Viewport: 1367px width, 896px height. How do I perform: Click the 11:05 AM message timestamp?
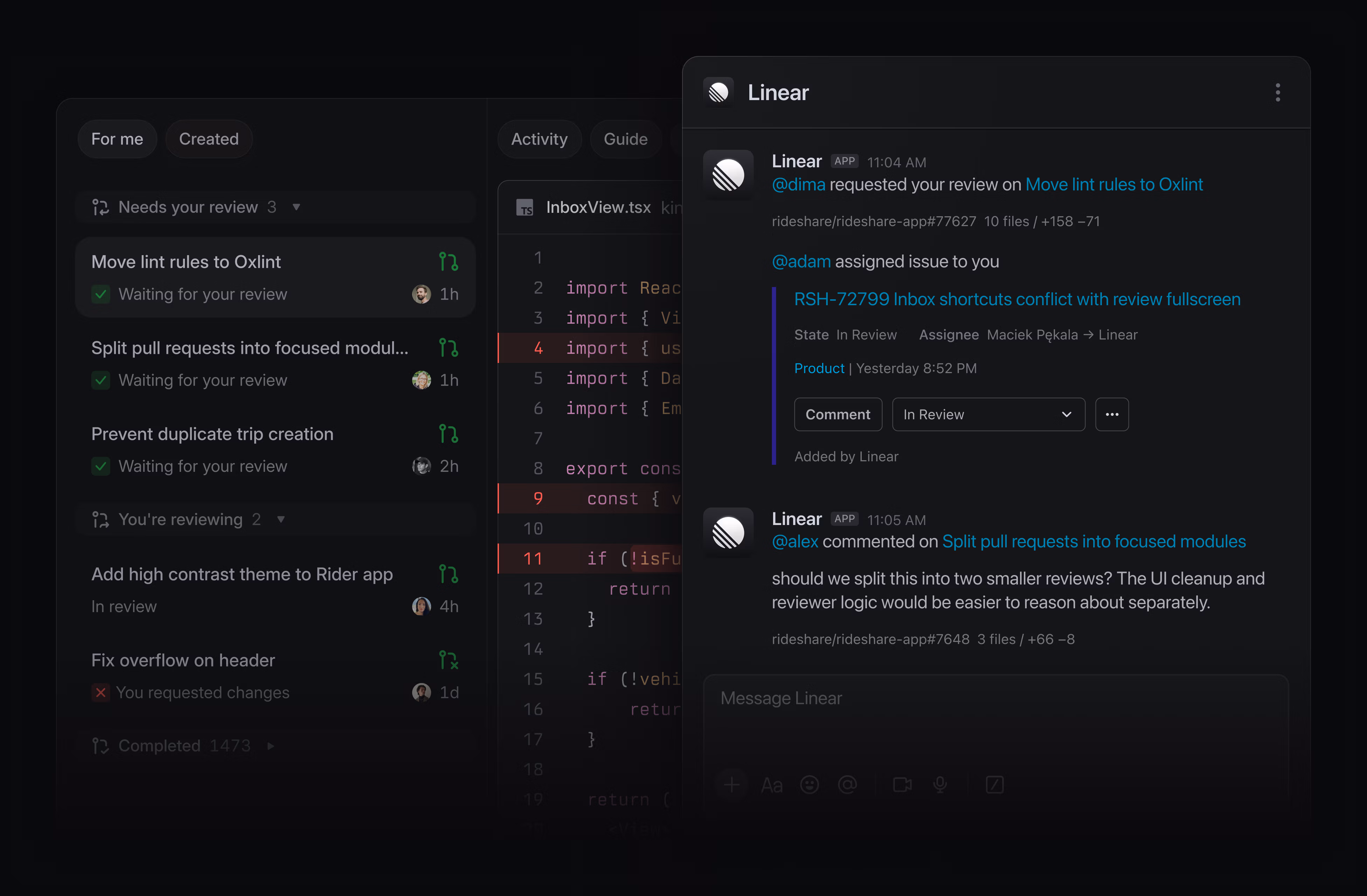coord(896,520)
